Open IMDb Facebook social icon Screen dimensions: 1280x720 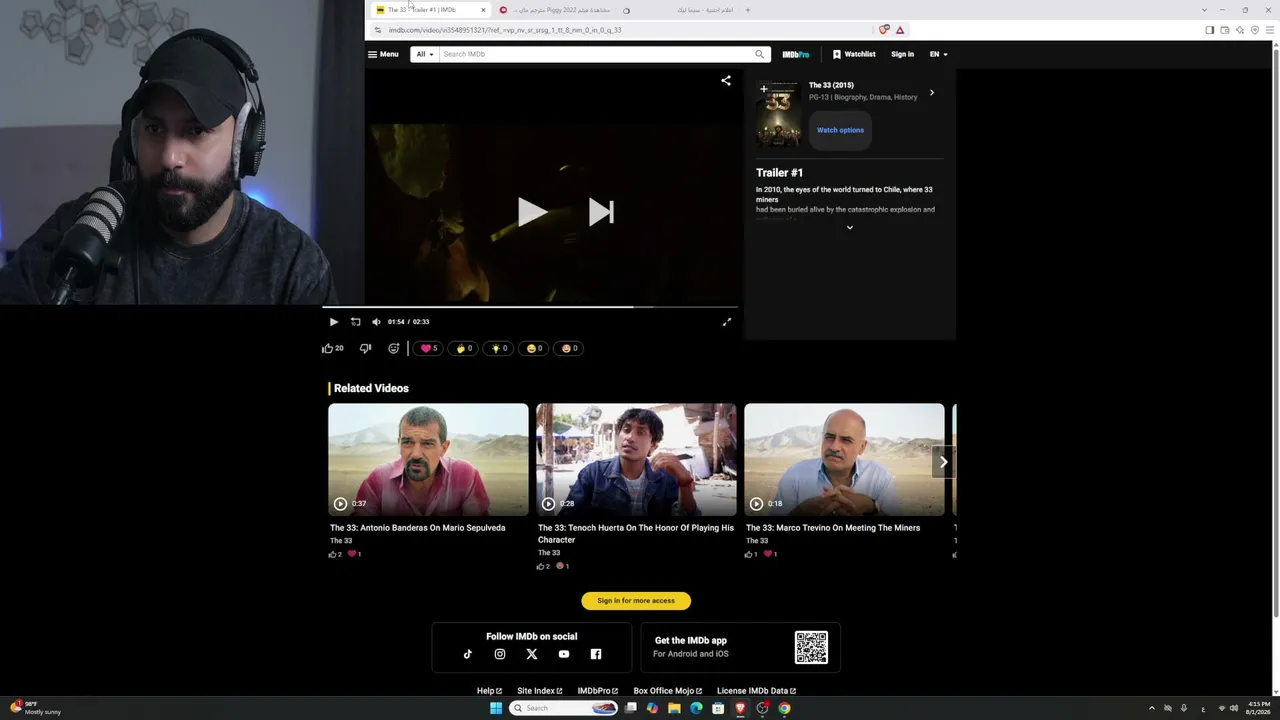[596, 654]
